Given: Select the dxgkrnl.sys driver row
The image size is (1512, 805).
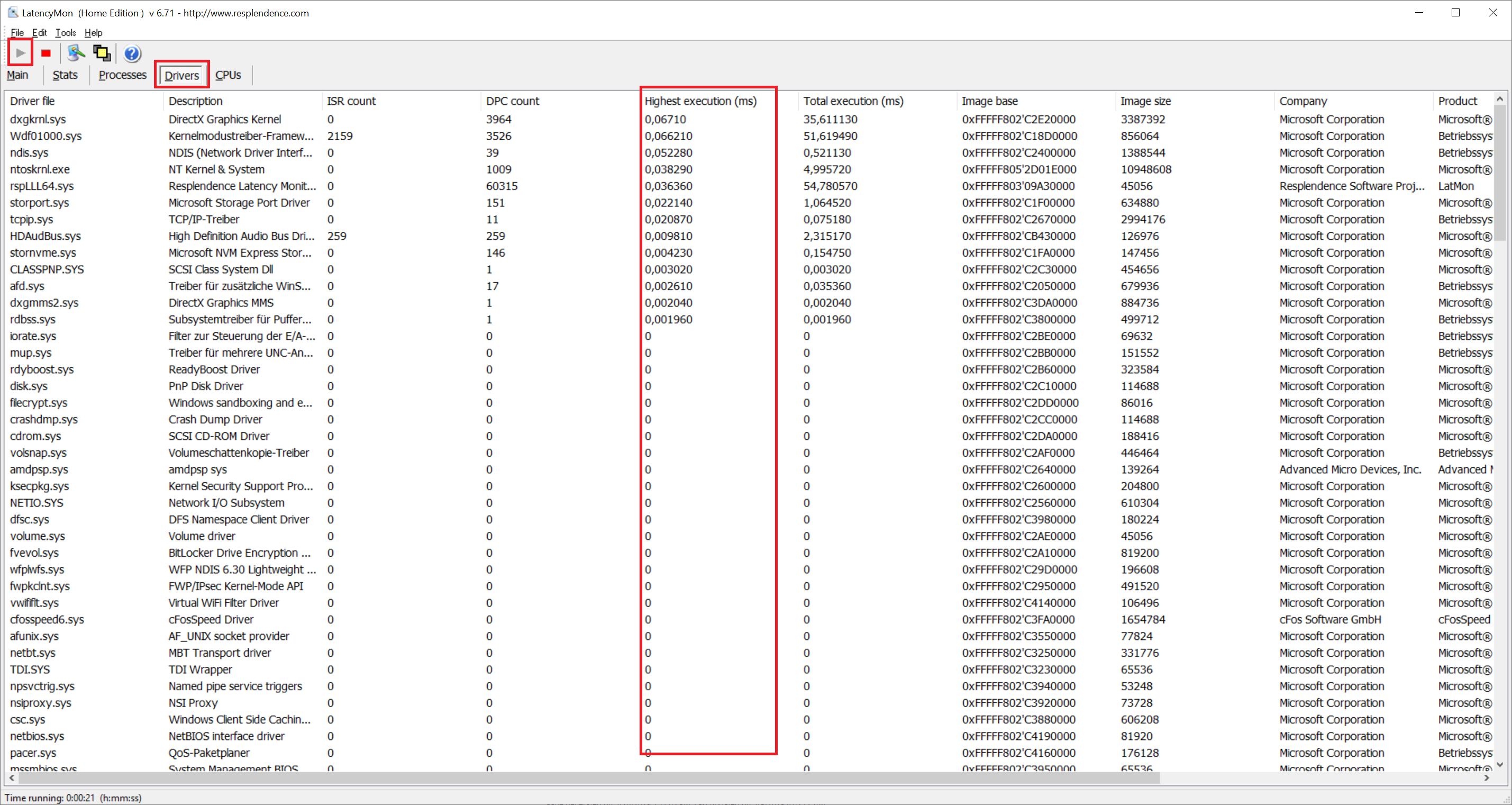Looking at the screenshot, I should pyautogui.click(x=38, y=119).
